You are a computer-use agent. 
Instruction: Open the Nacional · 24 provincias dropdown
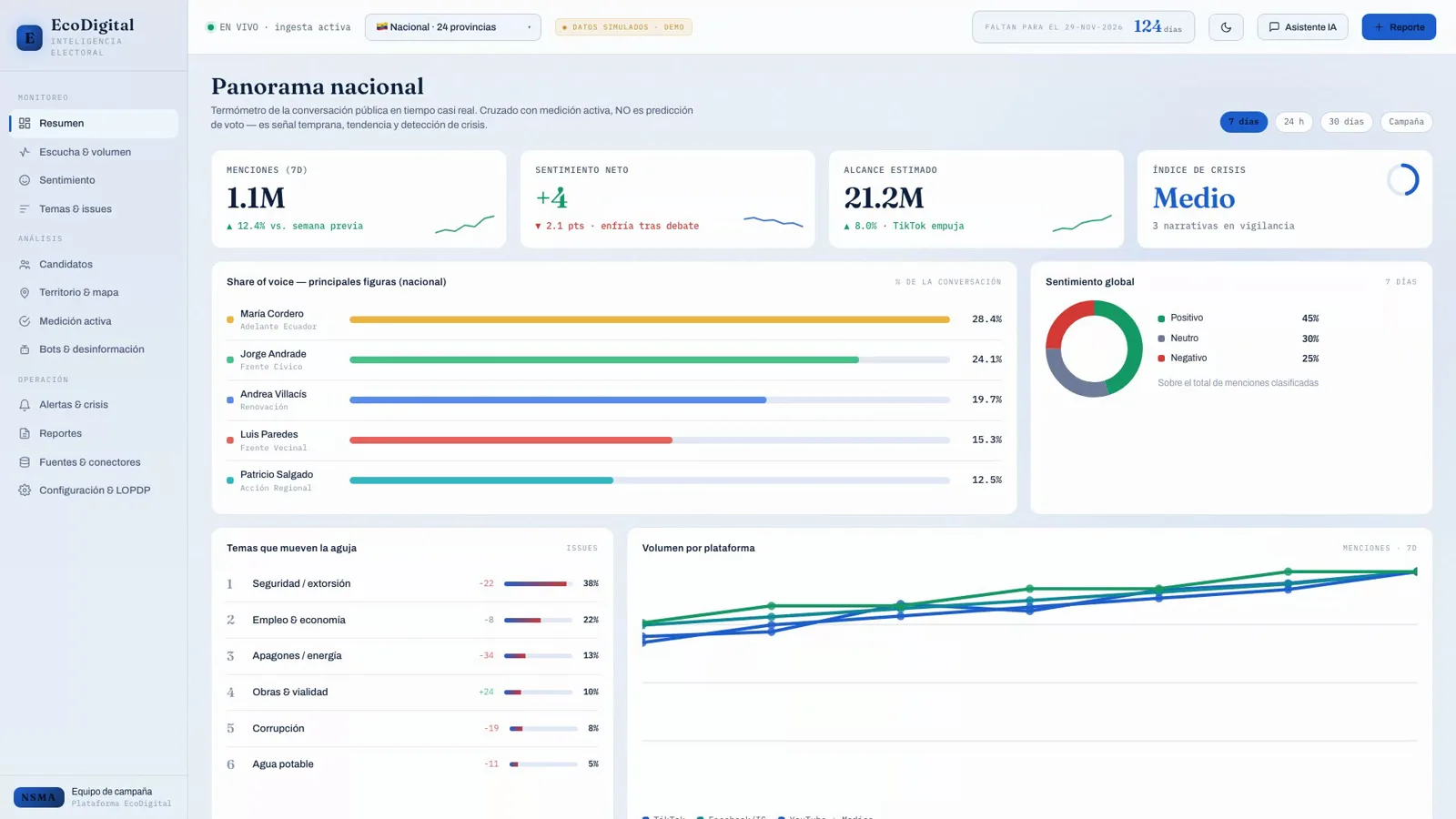click(x=453, y=27)
